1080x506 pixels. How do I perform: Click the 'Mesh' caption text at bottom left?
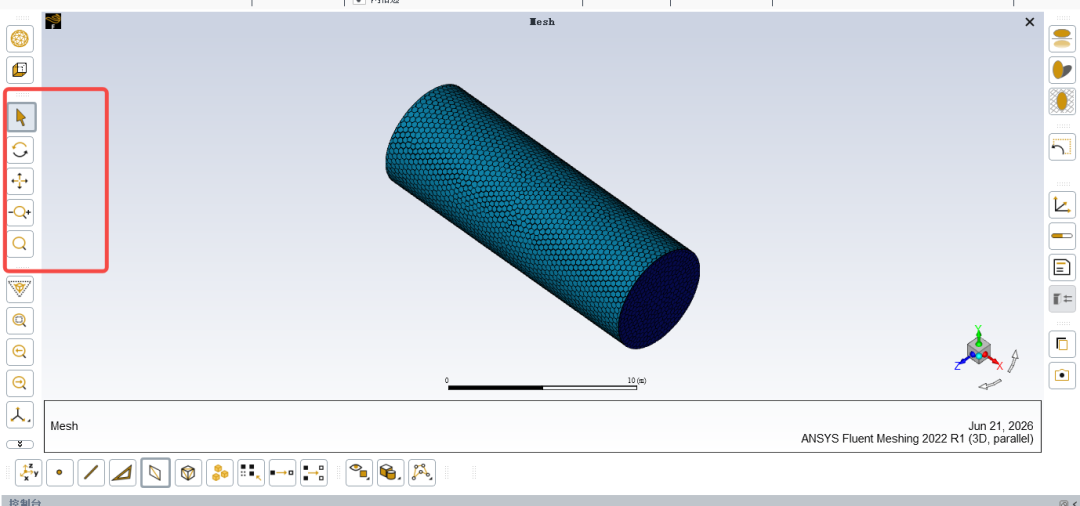coord(64,426)
